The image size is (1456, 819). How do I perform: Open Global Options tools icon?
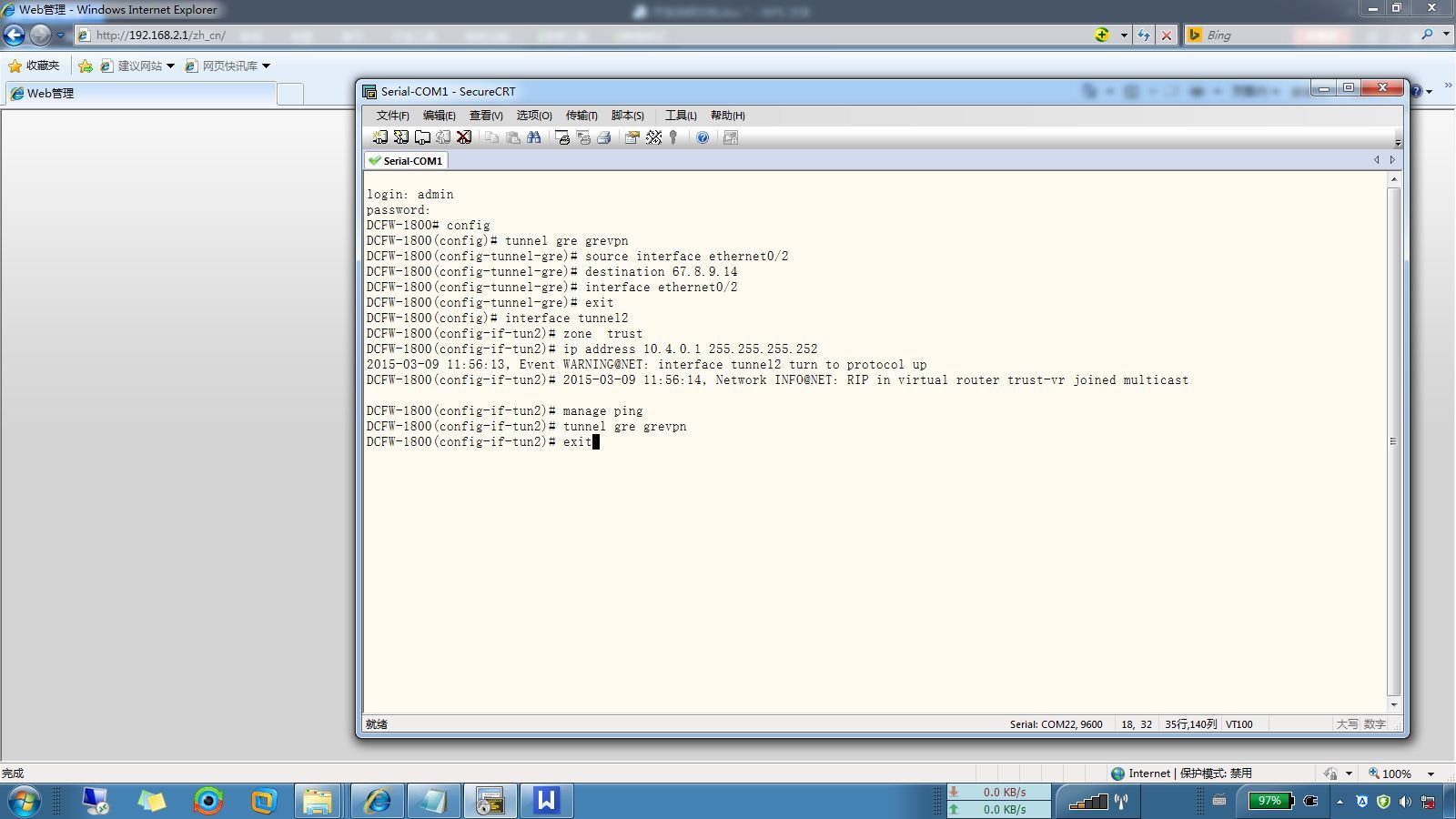(653, 137)
